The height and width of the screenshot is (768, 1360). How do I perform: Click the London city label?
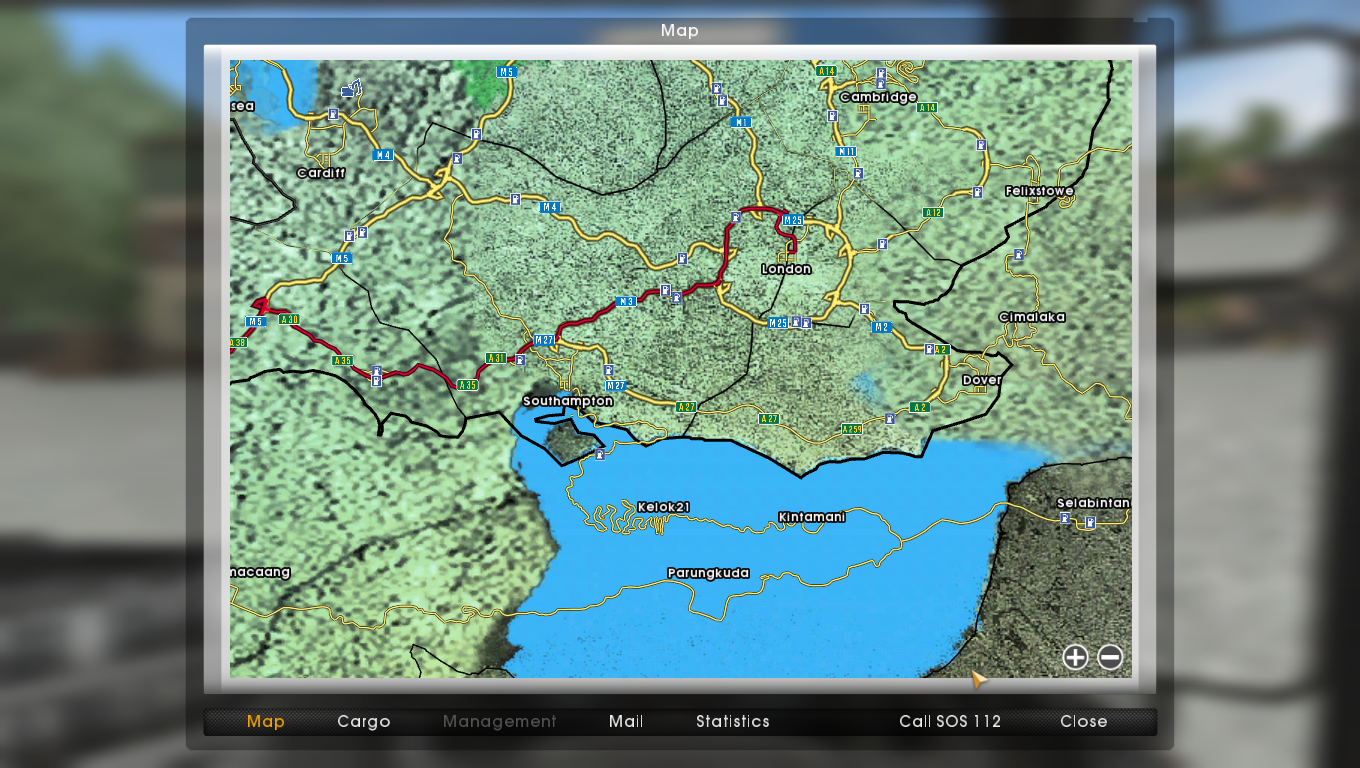(787, 269)
